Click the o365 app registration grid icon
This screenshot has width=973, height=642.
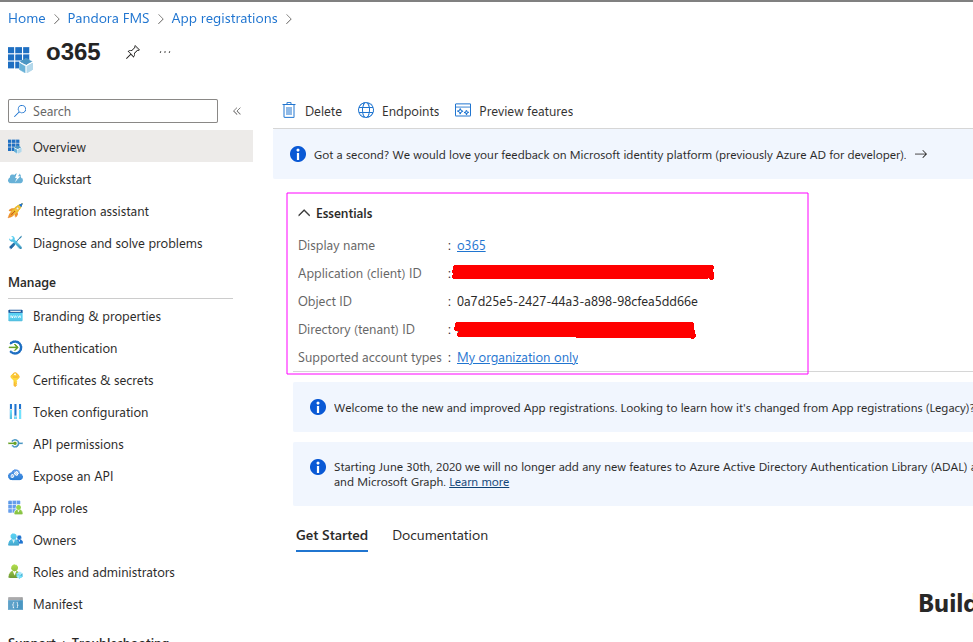point(20,60)
